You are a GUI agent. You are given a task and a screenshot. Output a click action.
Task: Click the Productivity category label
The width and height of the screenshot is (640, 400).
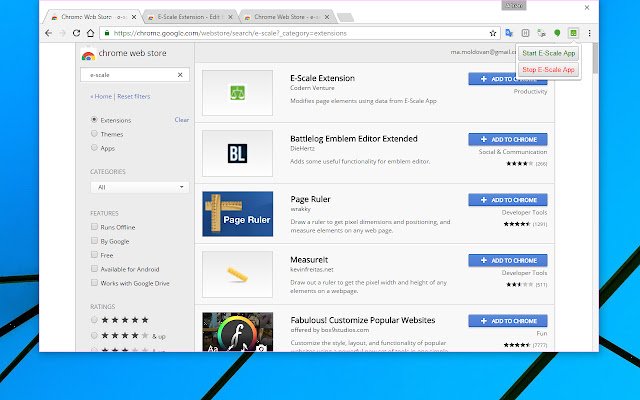click(x=530, y=91)
